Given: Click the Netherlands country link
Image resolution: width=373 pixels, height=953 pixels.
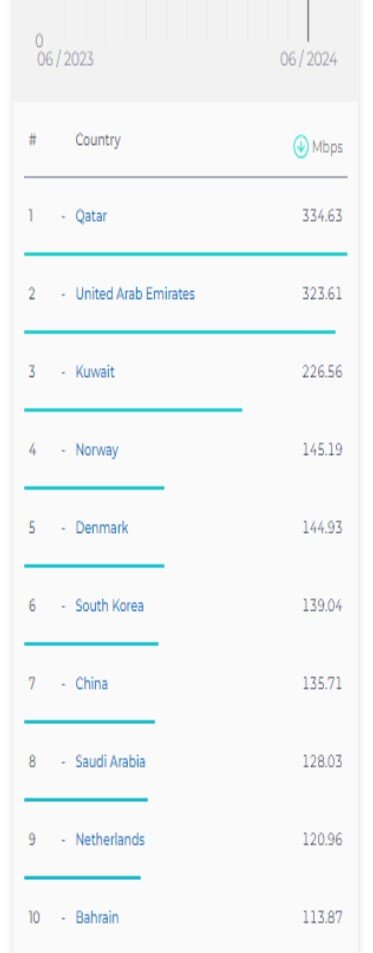Looking at the screenshot, I should pos(110,839).
